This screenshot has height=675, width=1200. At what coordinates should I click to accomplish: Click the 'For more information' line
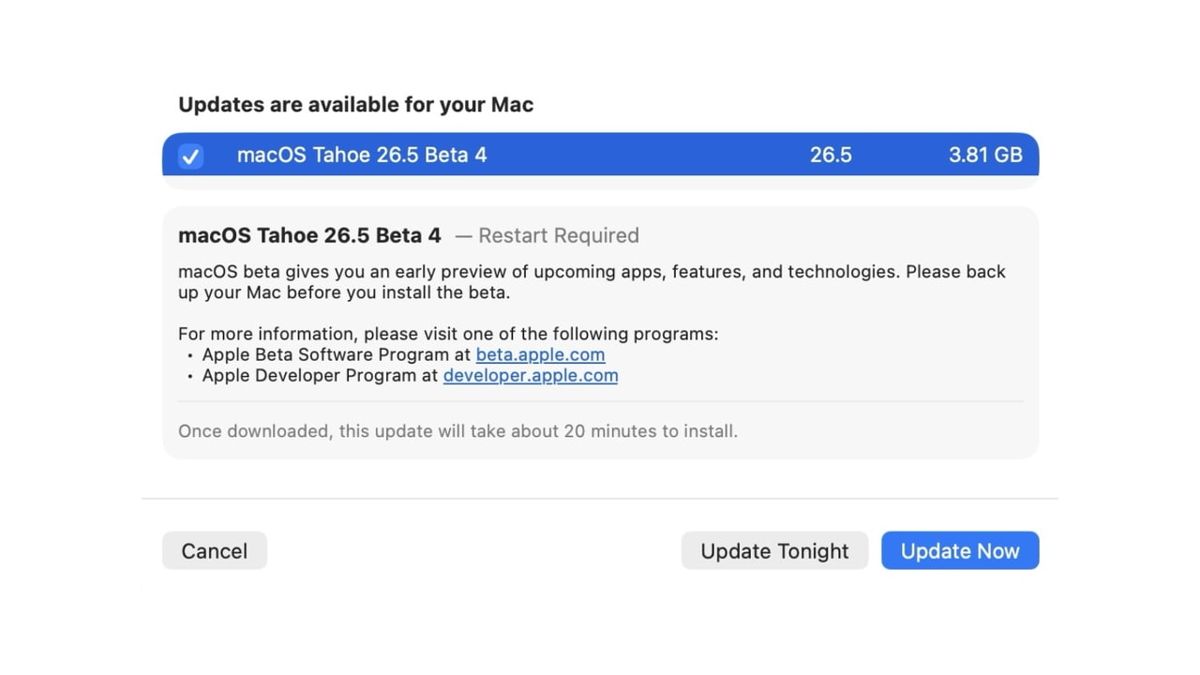tap(448, 334)
